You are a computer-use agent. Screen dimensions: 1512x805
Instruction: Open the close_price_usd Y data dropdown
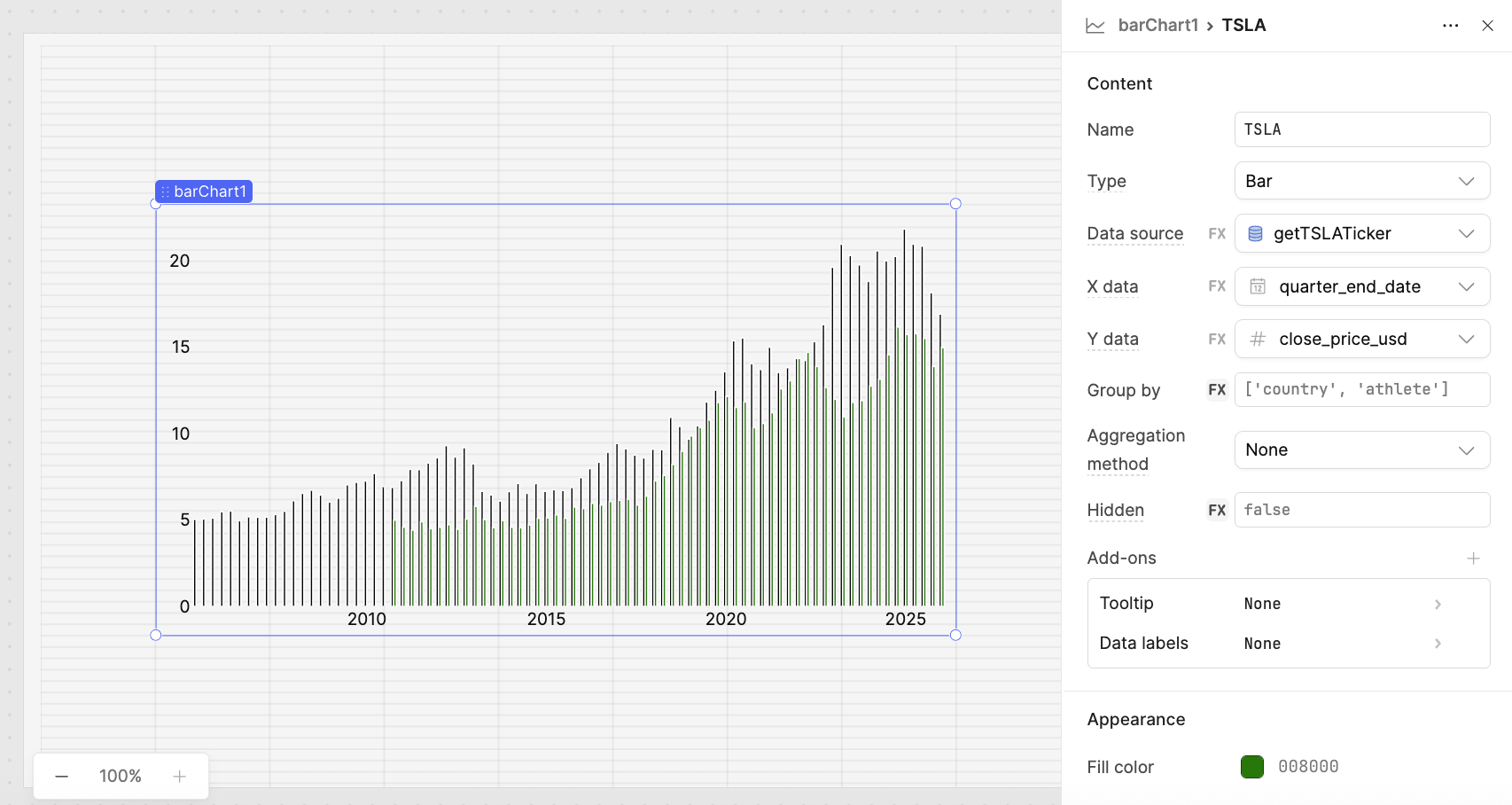[1361, 339]
